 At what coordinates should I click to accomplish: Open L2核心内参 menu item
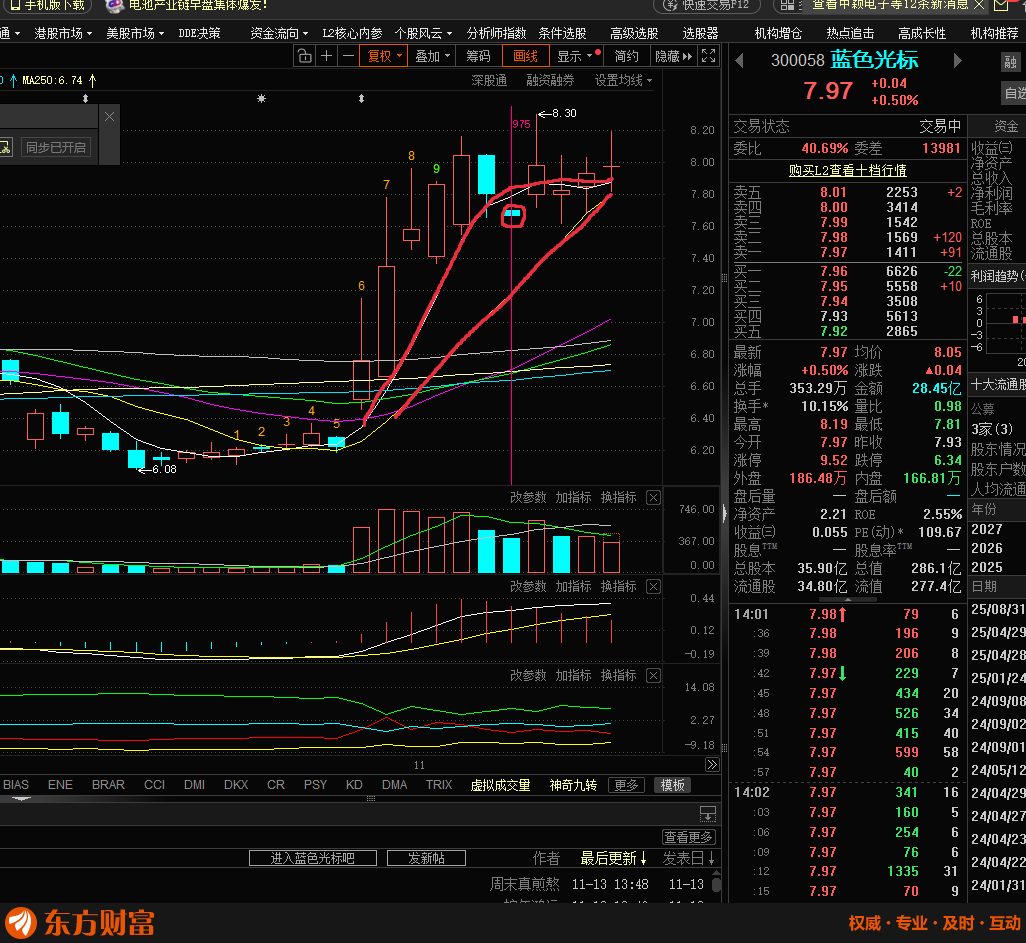(352, 33)
